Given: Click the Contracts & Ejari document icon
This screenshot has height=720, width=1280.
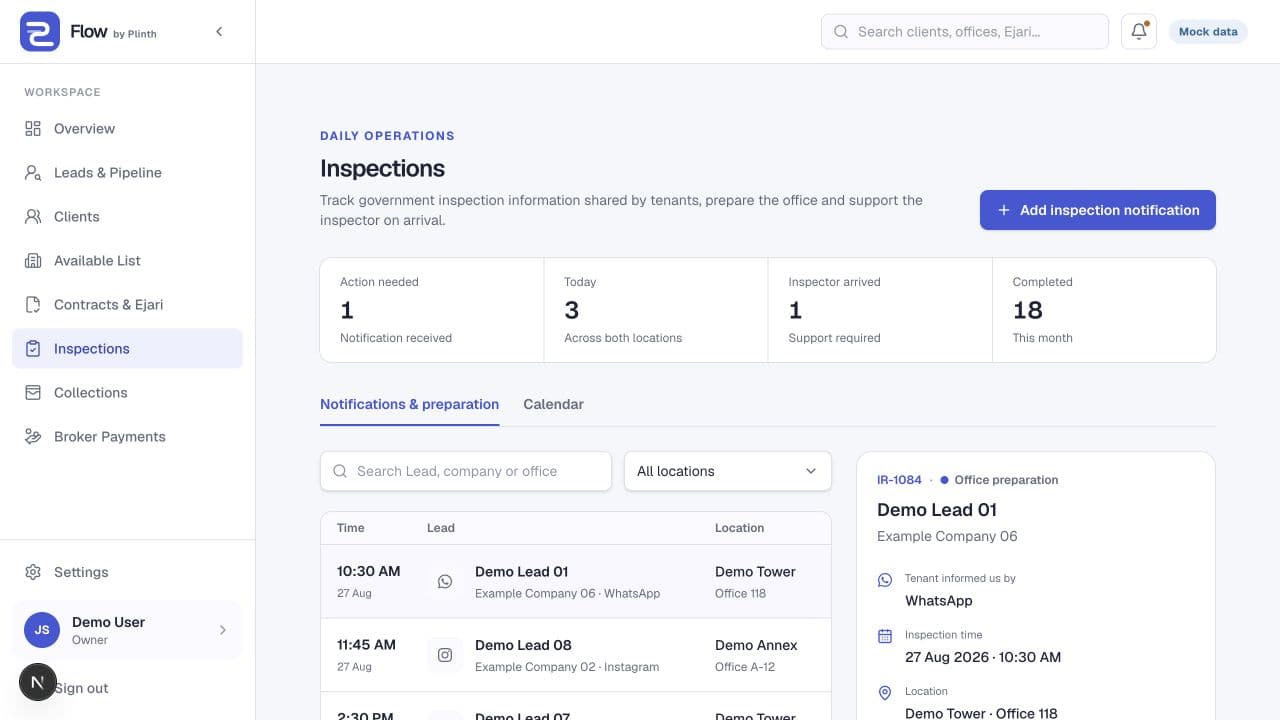Looking at the screenshot, I should point(33,305).
